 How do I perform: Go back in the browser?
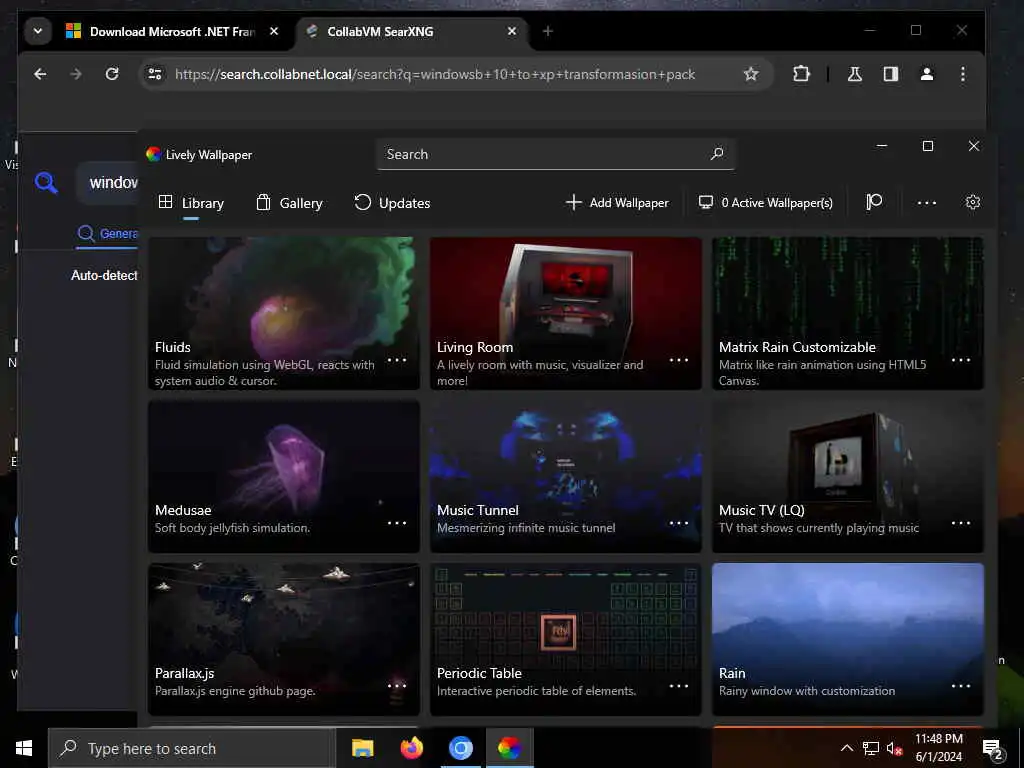[40, 74]
